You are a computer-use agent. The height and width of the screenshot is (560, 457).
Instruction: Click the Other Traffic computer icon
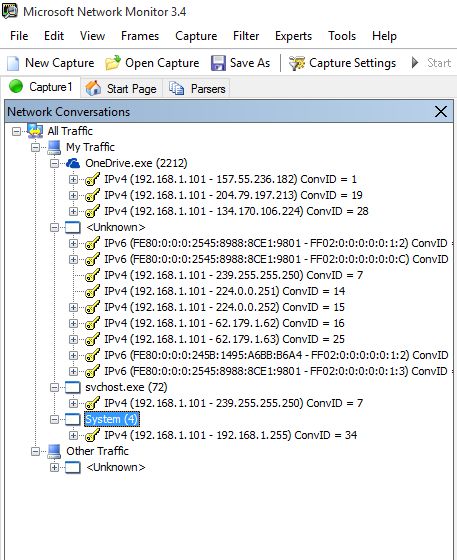tap(54, 451)
